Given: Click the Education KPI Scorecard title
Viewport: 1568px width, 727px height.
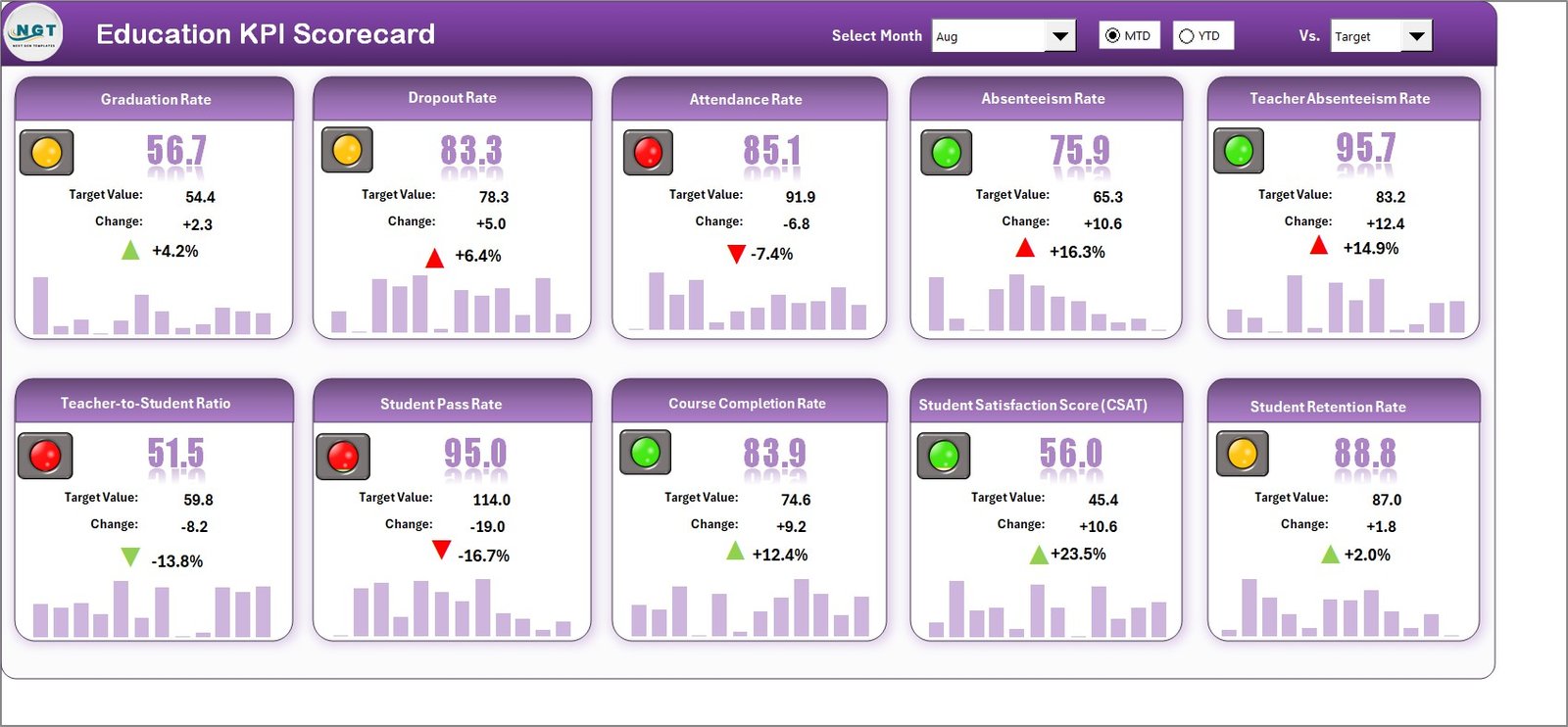Looking at the screenshot, I should (266, 34).
